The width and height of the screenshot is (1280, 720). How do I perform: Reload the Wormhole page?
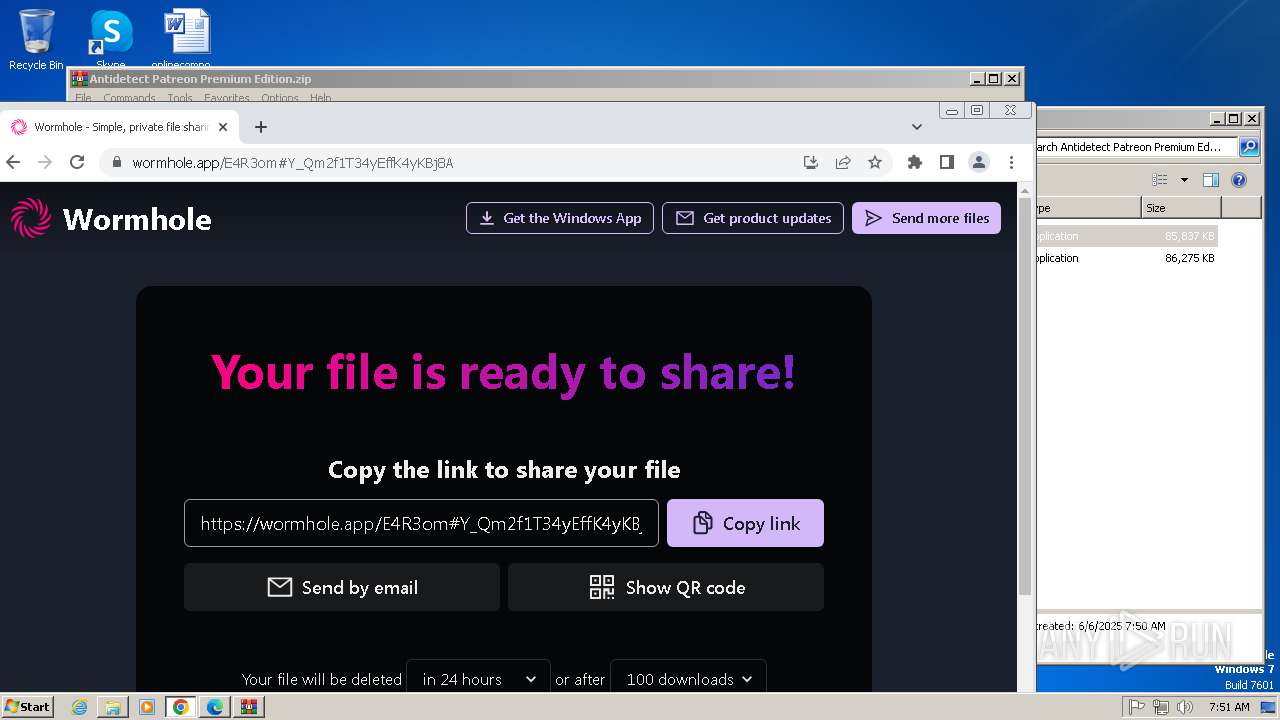(x=77, y=162)
